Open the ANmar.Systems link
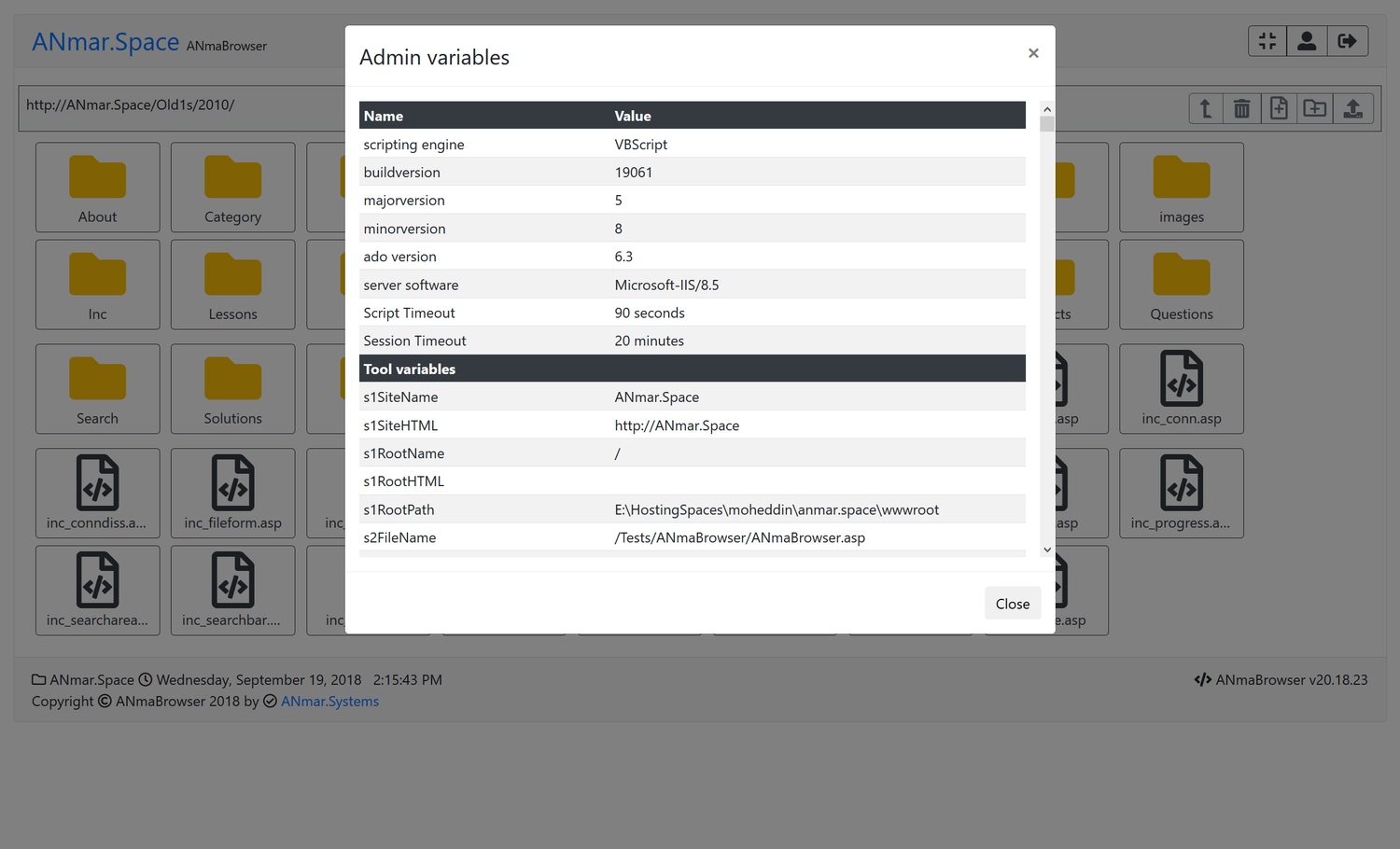This screenshot has height=849, width=1400. pos(329,702)
